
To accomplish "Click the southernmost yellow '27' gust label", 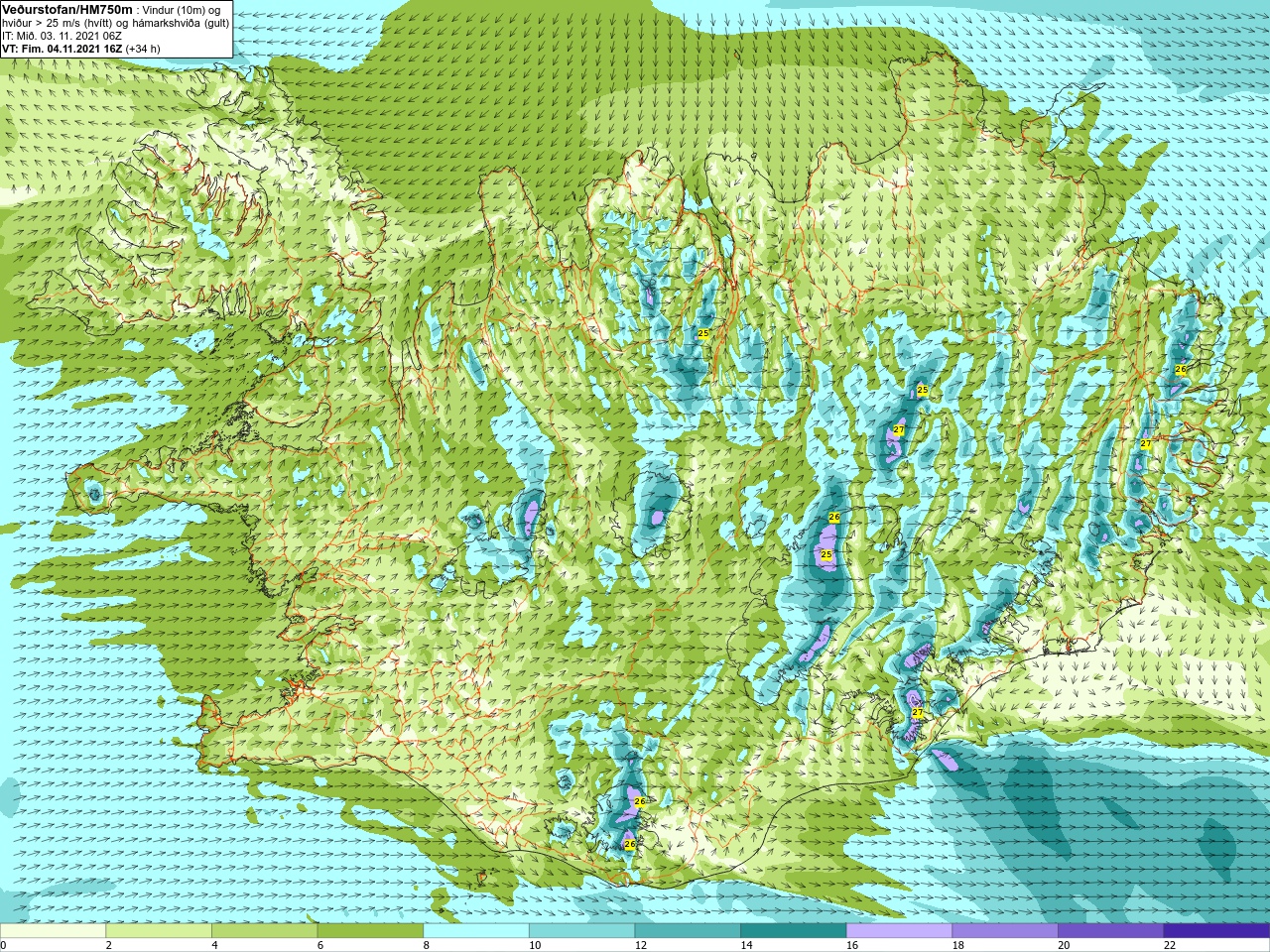I will 918,713.
